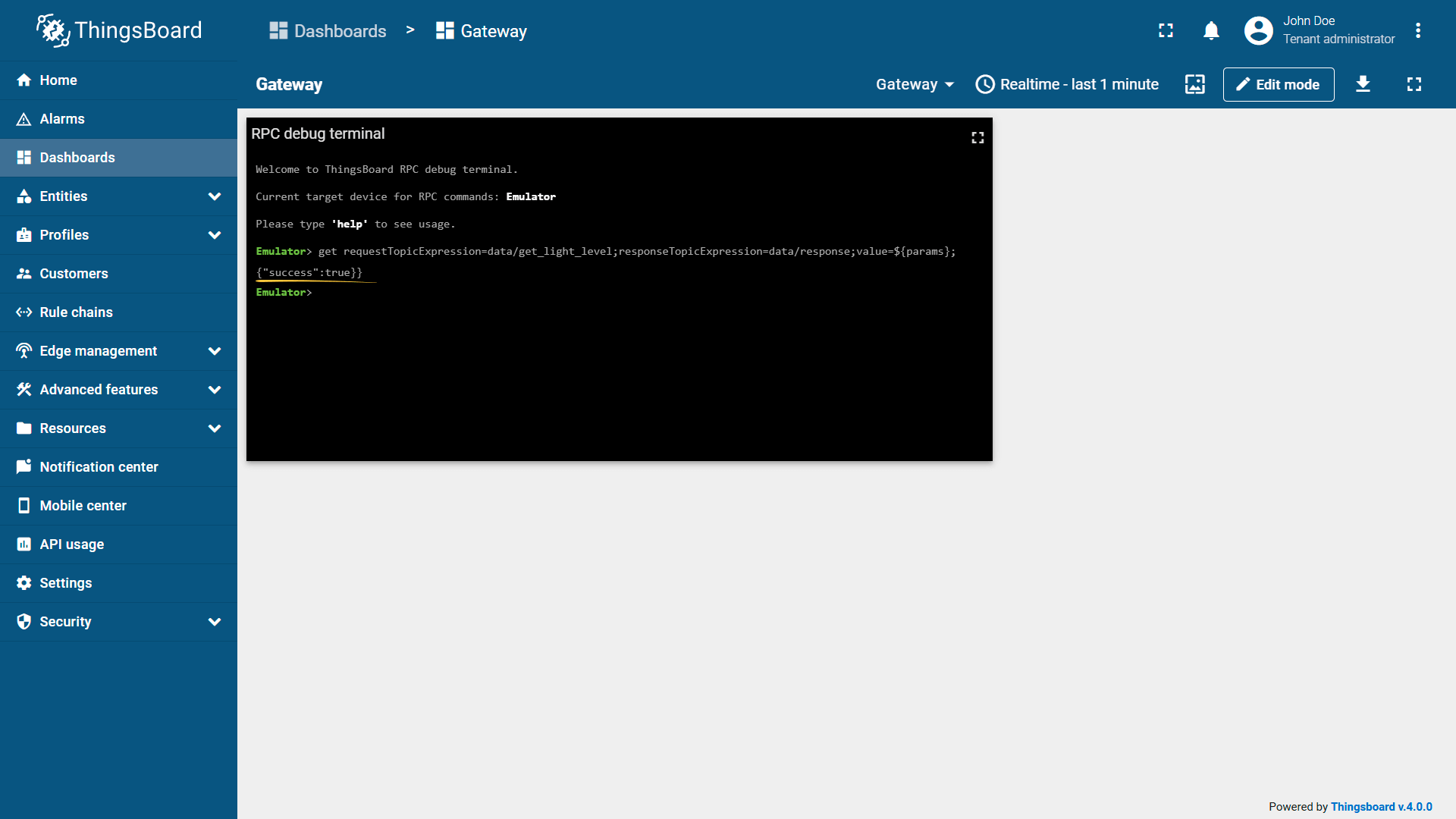Image resolution: width=1456 pixels, height=819 pixels.
Task: Expand the Profiles chevron
Action: pyautogui.click(x=215, y=235)
